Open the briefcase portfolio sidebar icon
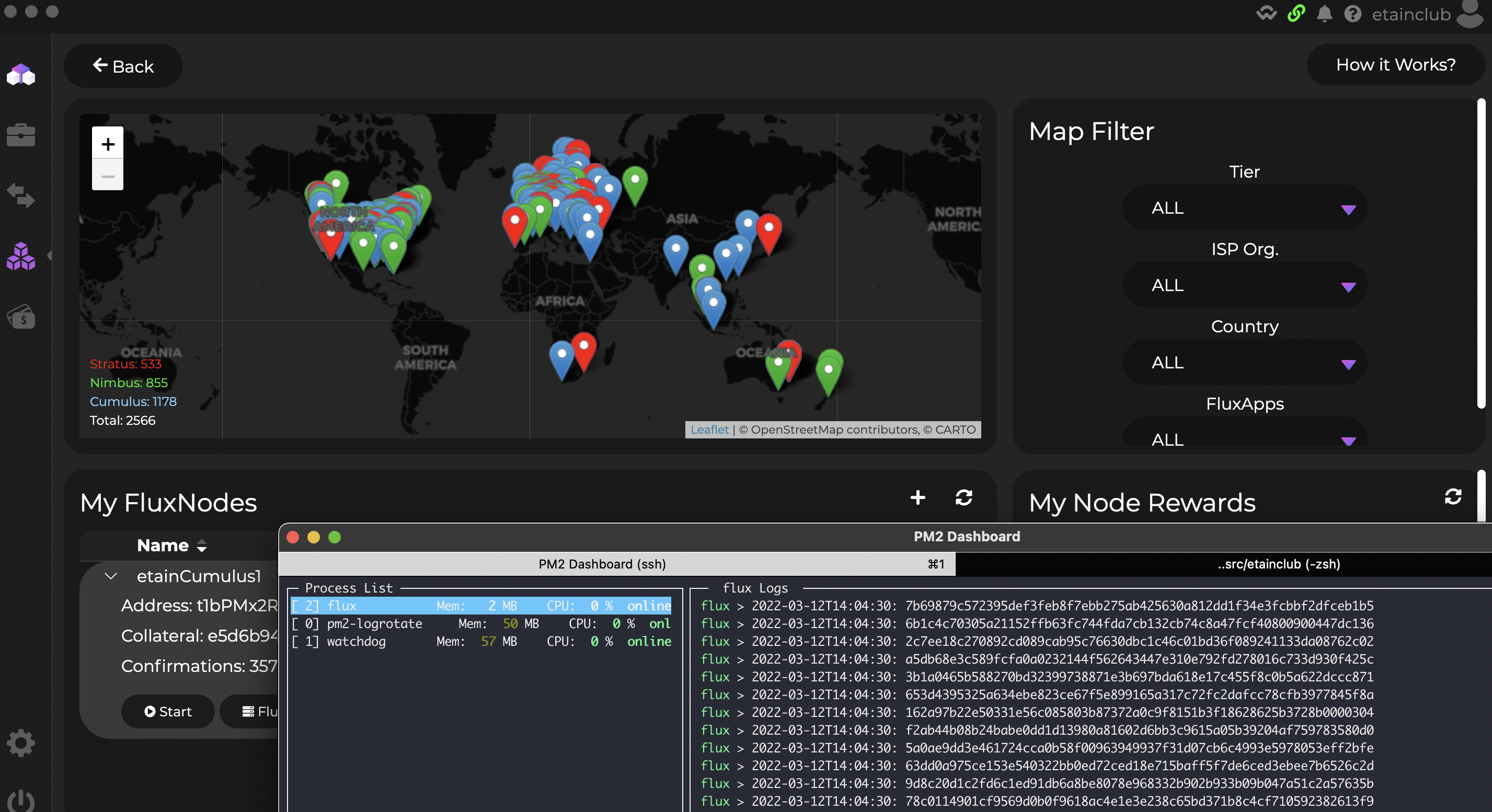1492x812 pixels. tap(21, 135)
